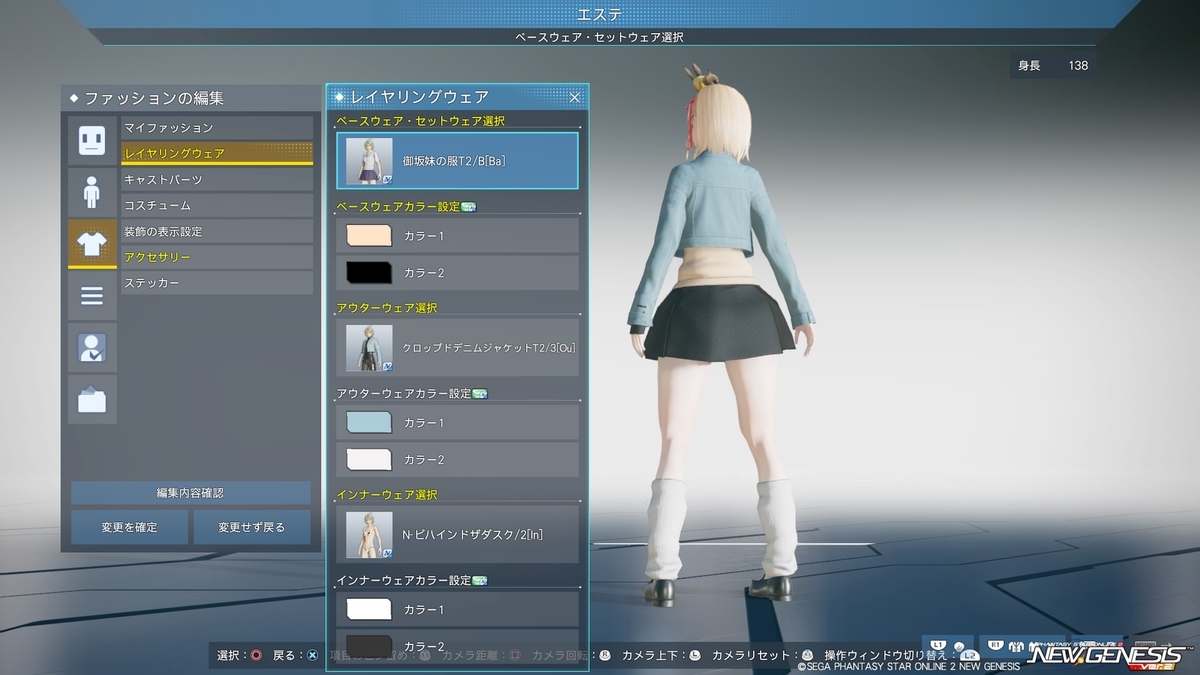The width and height of the screenshot is (1200, 675).
Task: Select innerwear N-ビハインドザダスク/2[In] row
Action: (458, 534)
